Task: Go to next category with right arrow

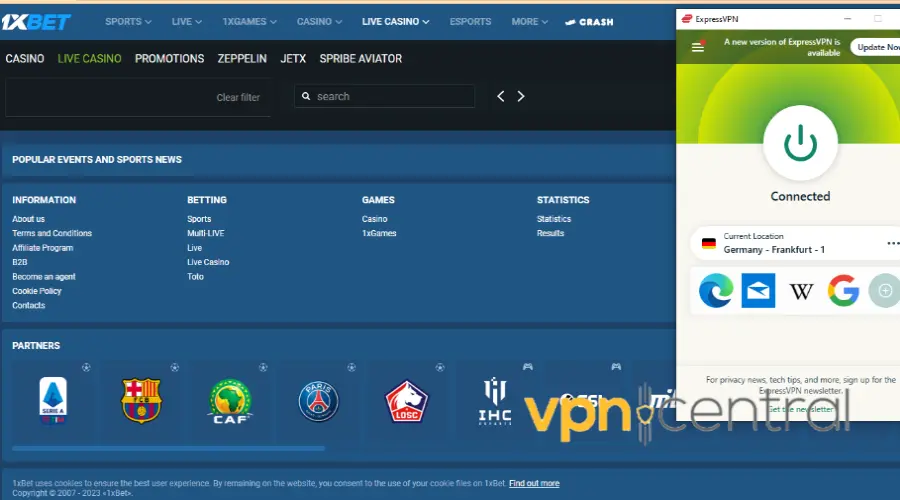Action: click(x=521, y=96)
